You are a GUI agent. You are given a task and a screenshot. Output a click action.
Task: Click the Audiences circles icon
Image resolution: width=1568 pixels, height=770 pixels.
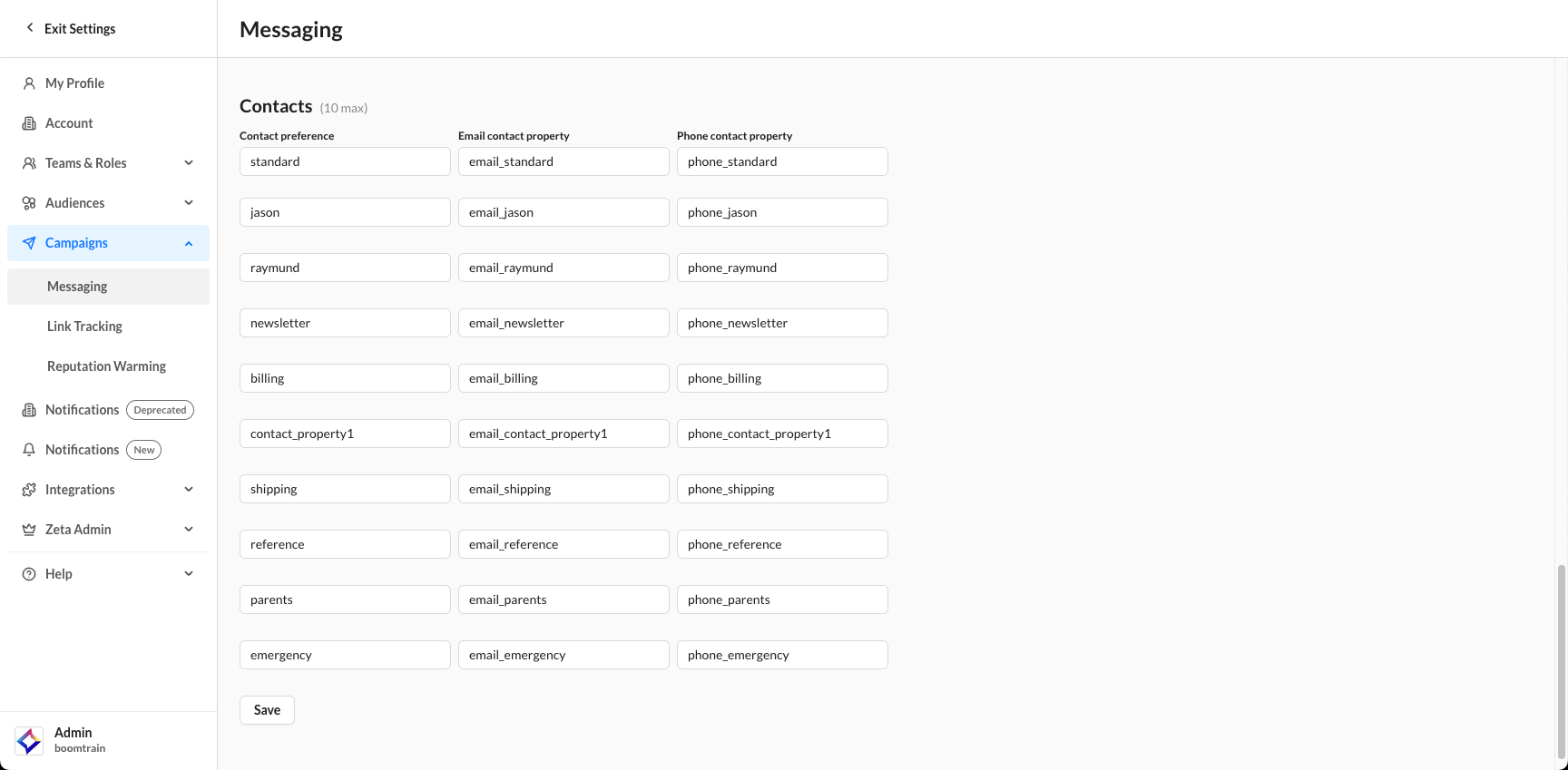click(x=29, y=203)
